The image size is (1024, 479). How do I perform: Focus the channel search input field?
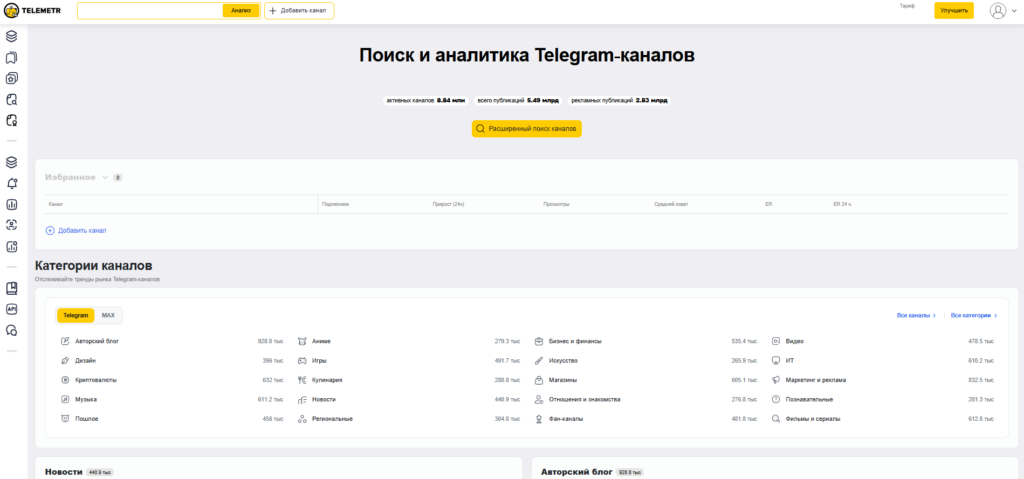point(150,10)
